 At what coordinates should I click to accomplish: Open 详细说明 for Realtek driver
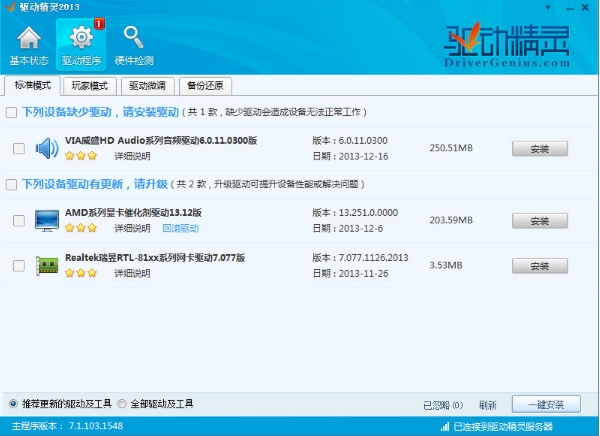pyautogui.click(x=132, y=273)
